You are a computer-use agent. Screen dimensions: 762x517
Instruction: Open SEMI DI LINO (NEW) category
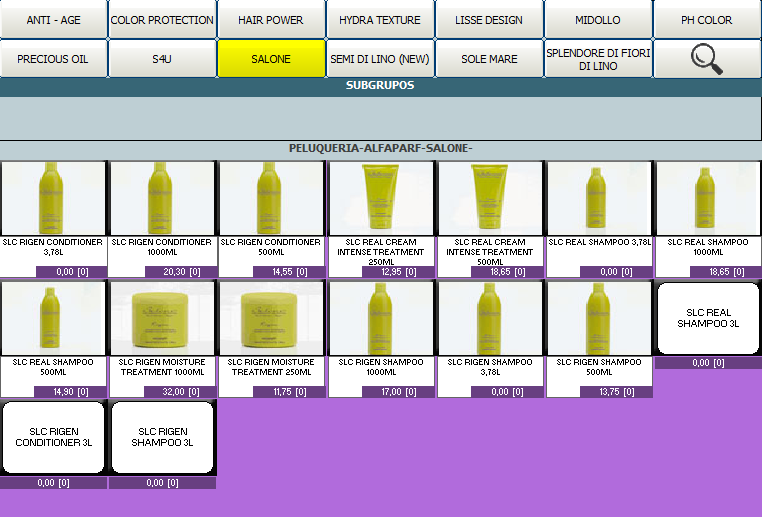pos(380,59)
